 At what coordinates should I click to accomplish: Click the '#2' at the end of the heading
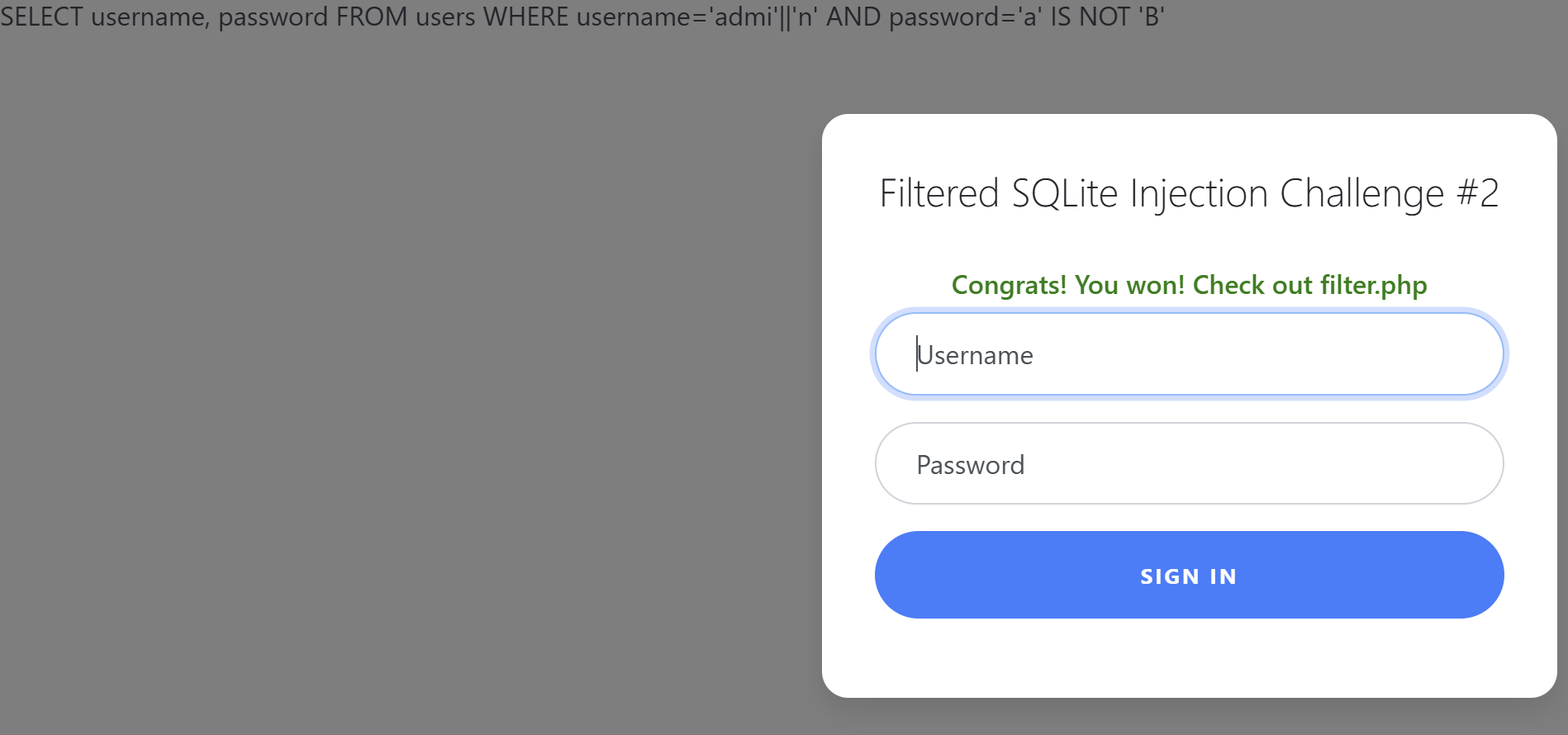pos(1477,194)
